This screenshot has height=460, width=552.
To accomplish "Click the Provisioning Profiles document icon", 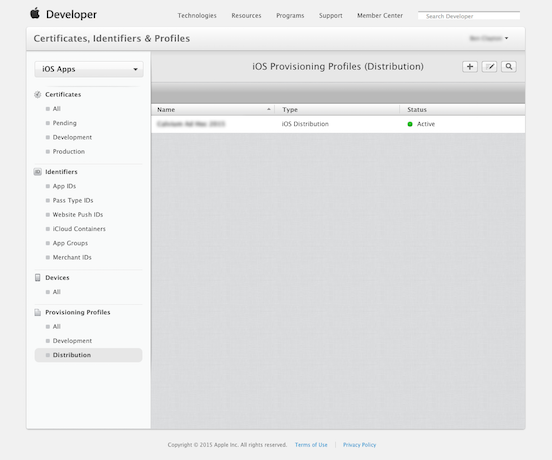I will 37,312.
